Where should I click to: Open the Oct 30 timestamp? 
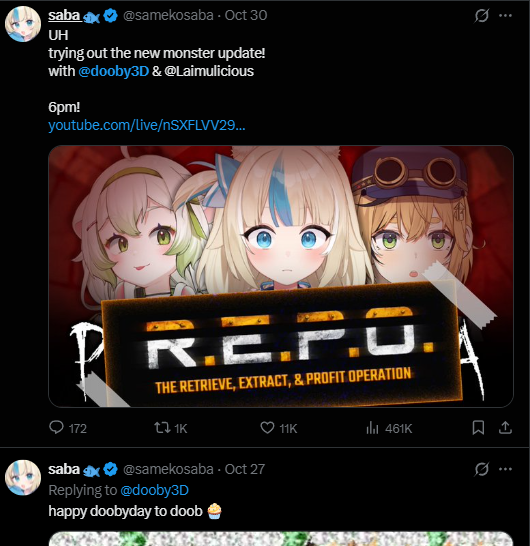click(x=246, y=15)
